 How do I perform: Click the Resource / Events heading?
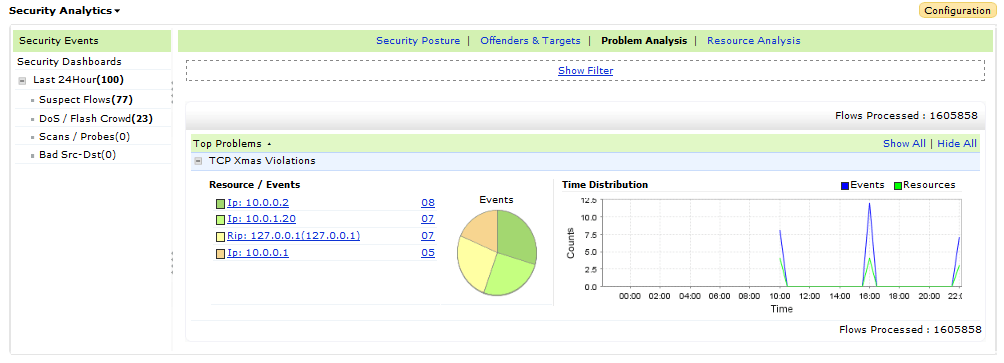255,184
